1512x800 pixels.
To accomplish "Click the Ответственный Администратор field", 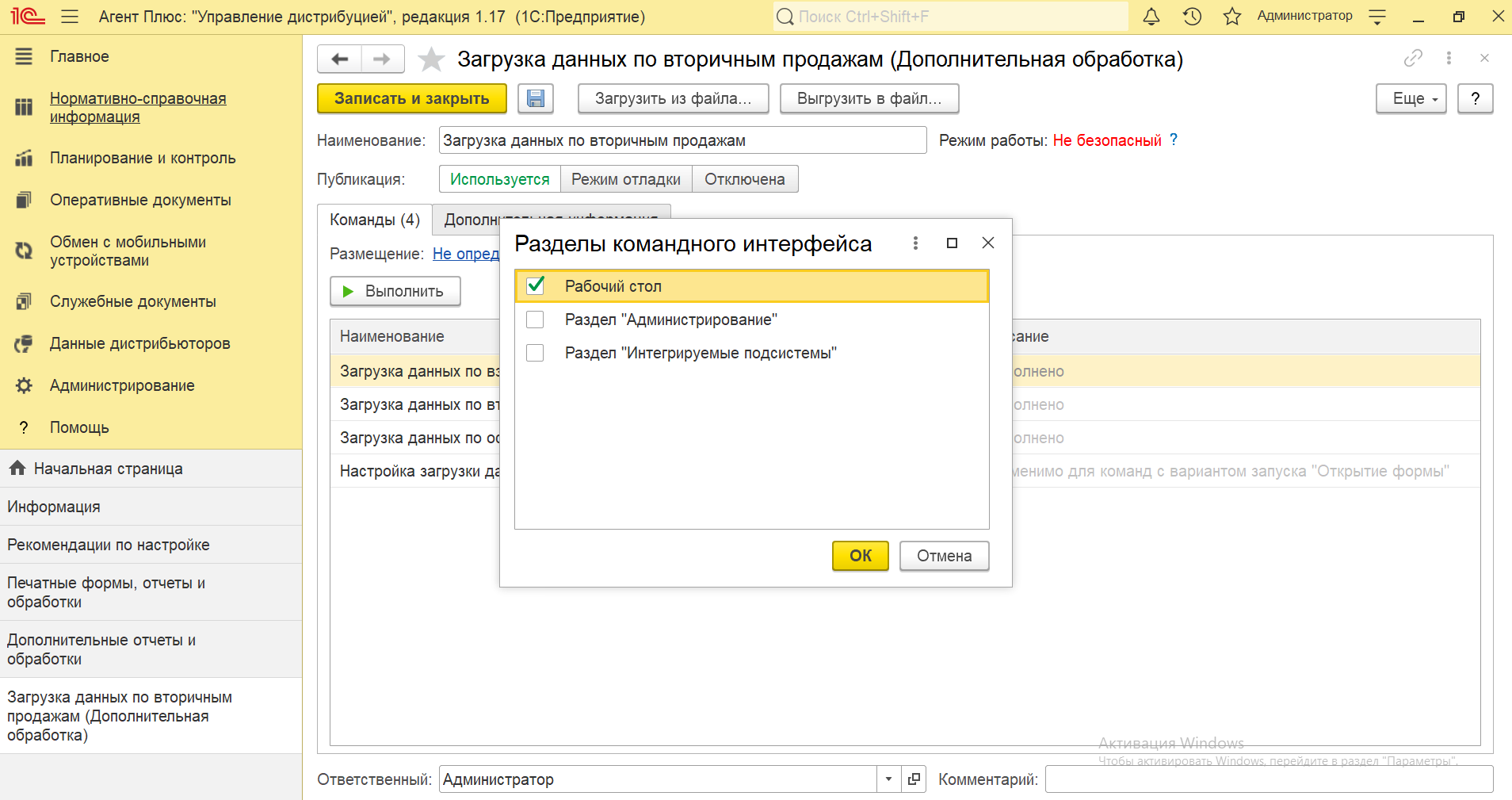I will [658, 779].
